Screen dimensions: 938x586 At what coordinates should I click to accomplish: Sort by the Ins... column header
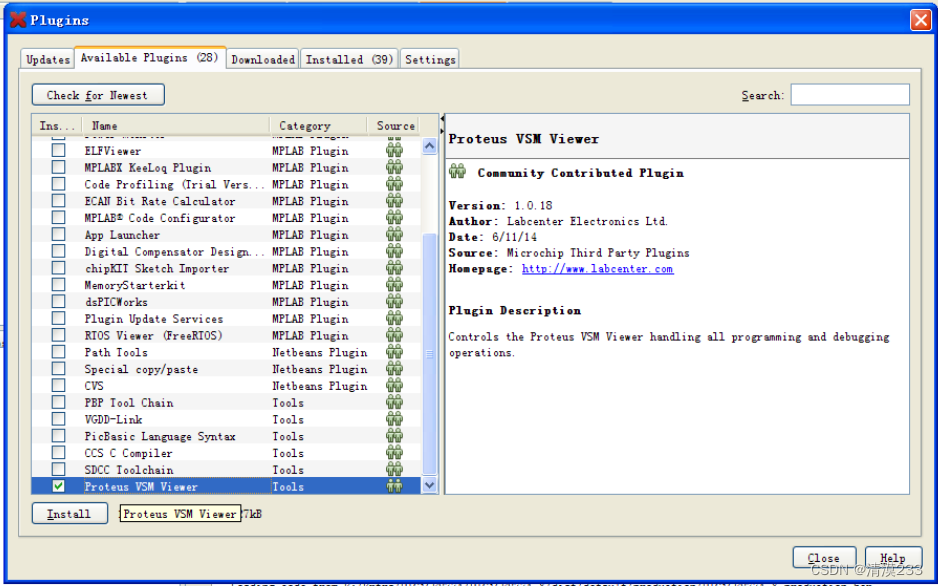click(x=57, y=126)
